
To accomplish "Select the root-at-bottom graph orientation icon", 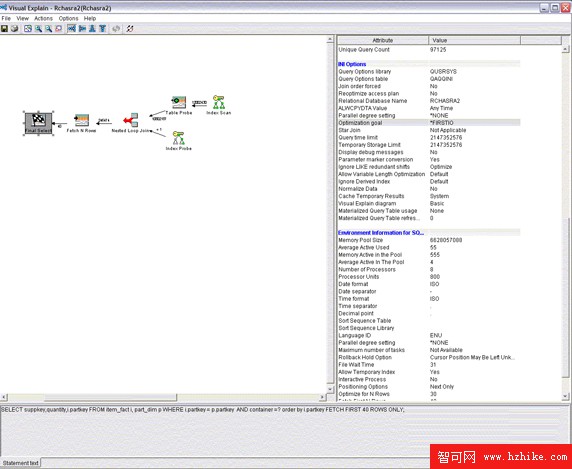I will point(103,28).
